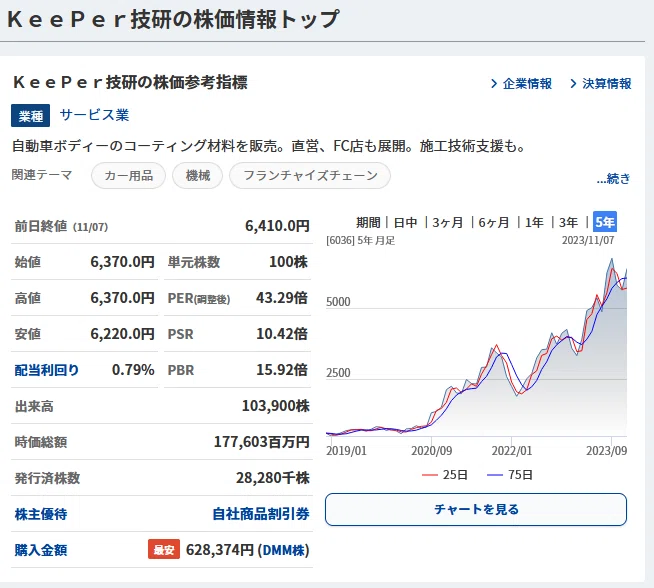Viewport: 654px width, 588px height.
Task: Click the 時価総額 value 177,603百万円
Action: [262, 442]
